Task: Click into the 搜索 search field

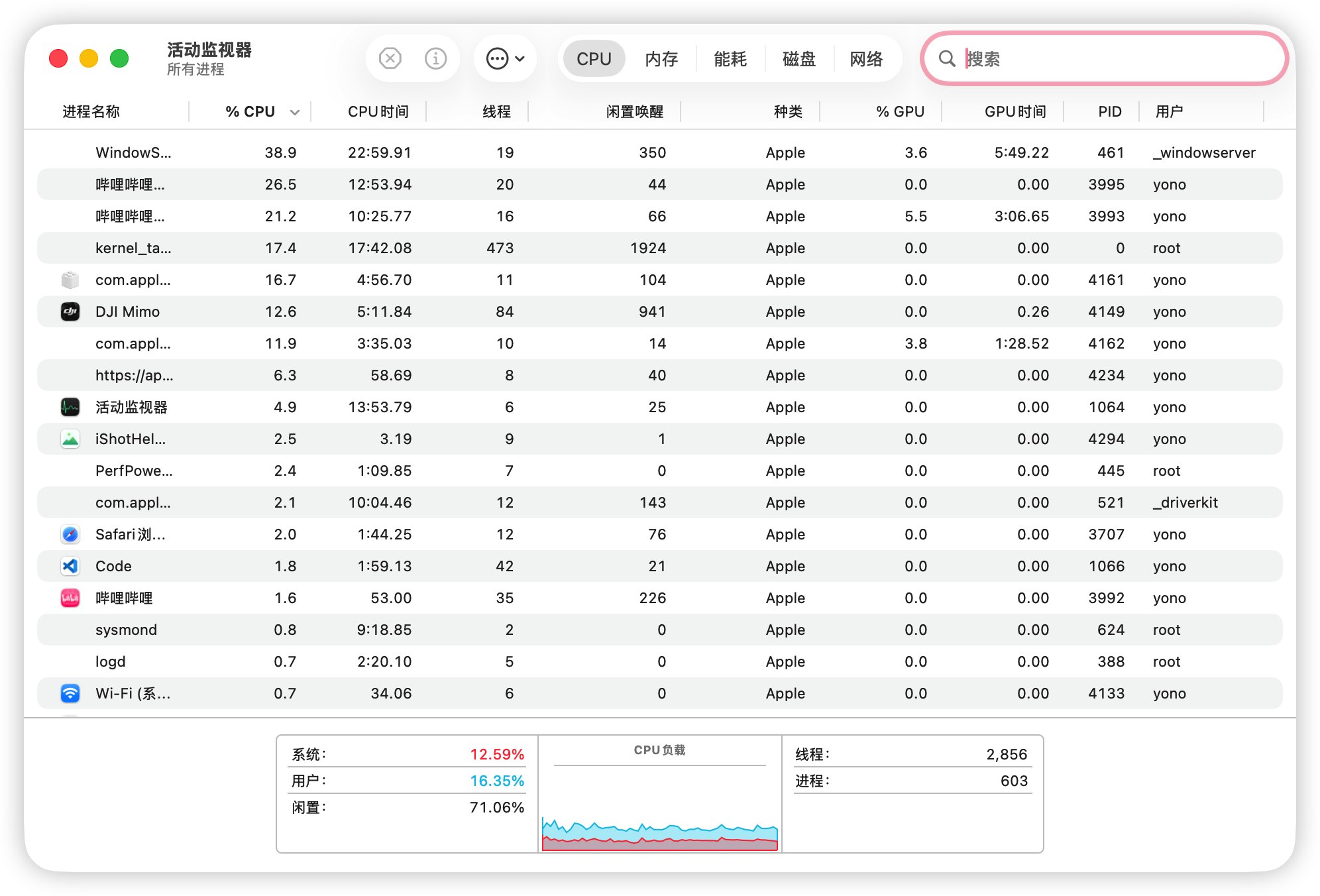Action: (1113, 59)
